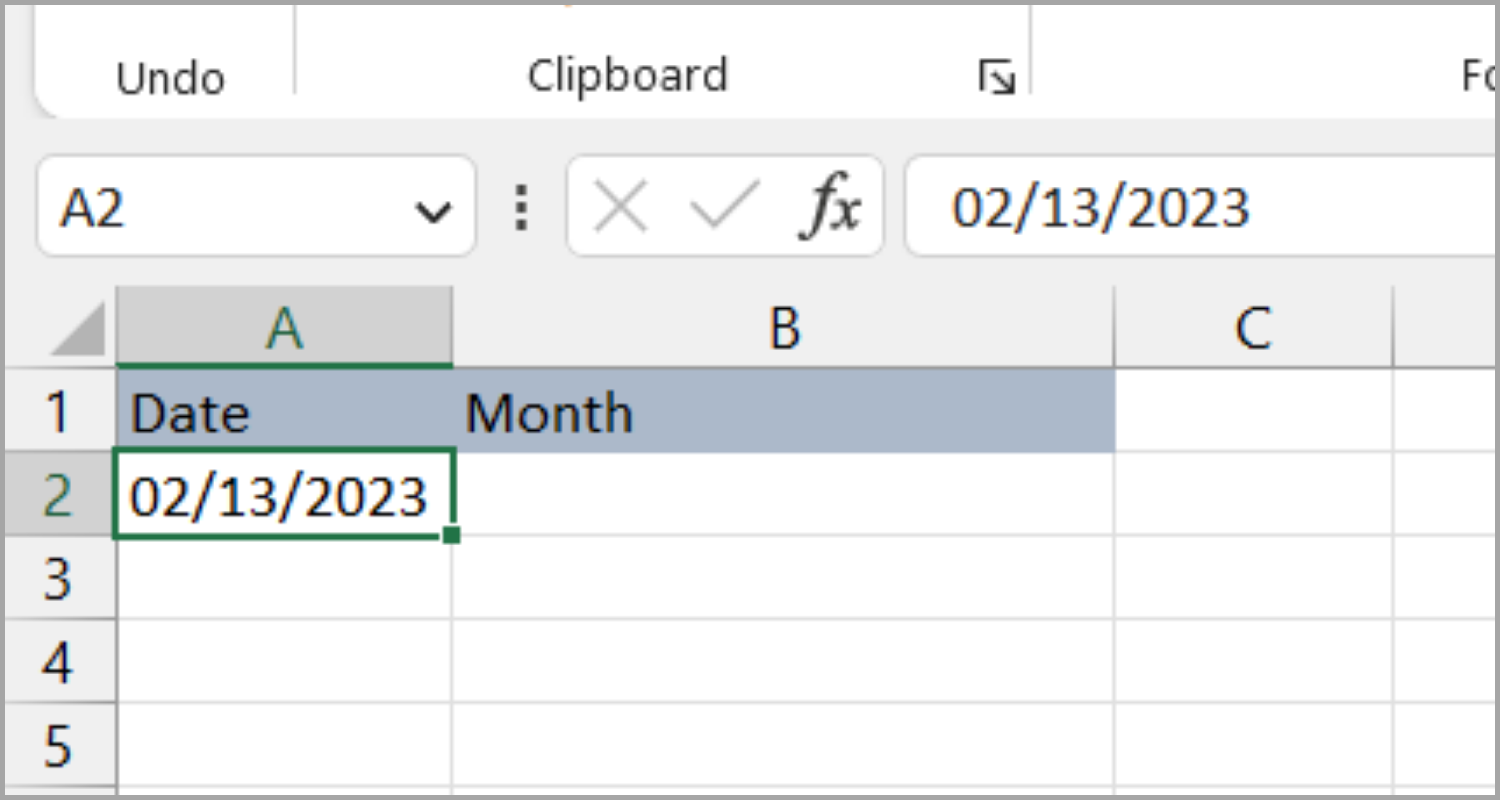Select column B header
This screenshot has width=1500, height=800.
point(783,327)
